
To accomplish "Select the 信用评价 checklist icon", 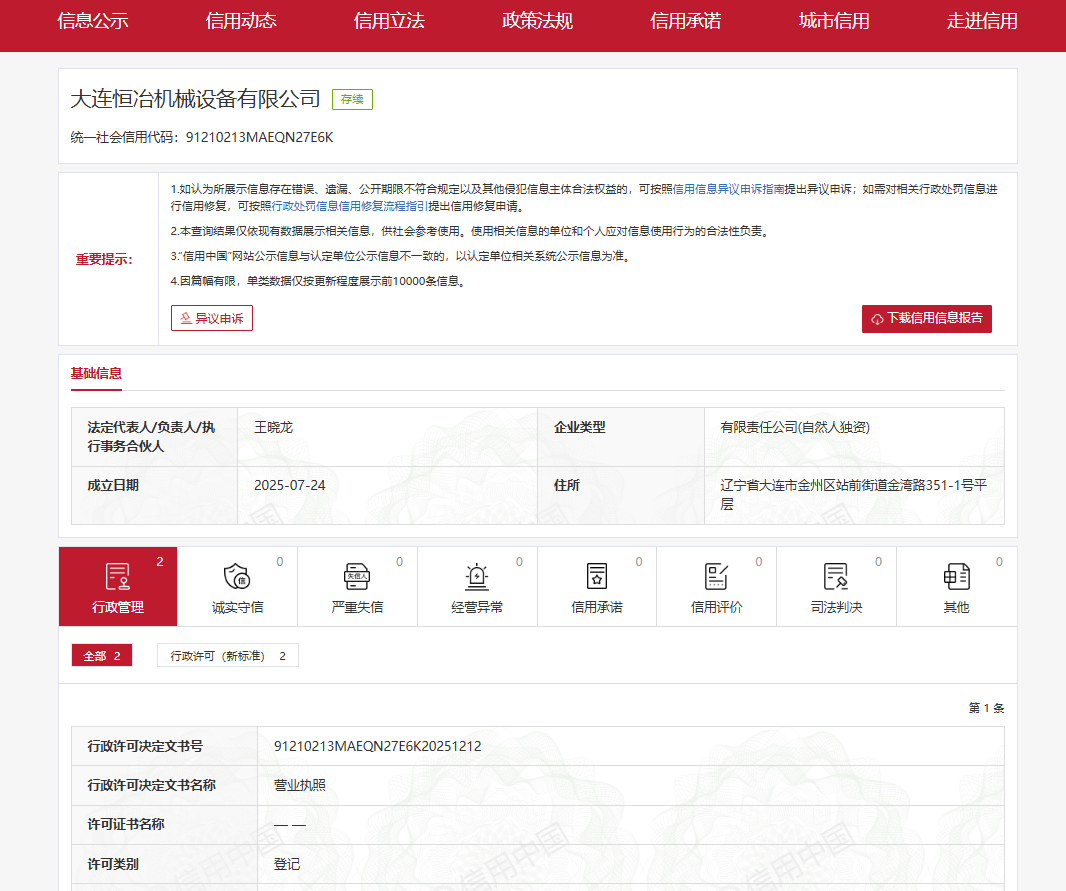I will pyautogui.click(x=717, y=577).
